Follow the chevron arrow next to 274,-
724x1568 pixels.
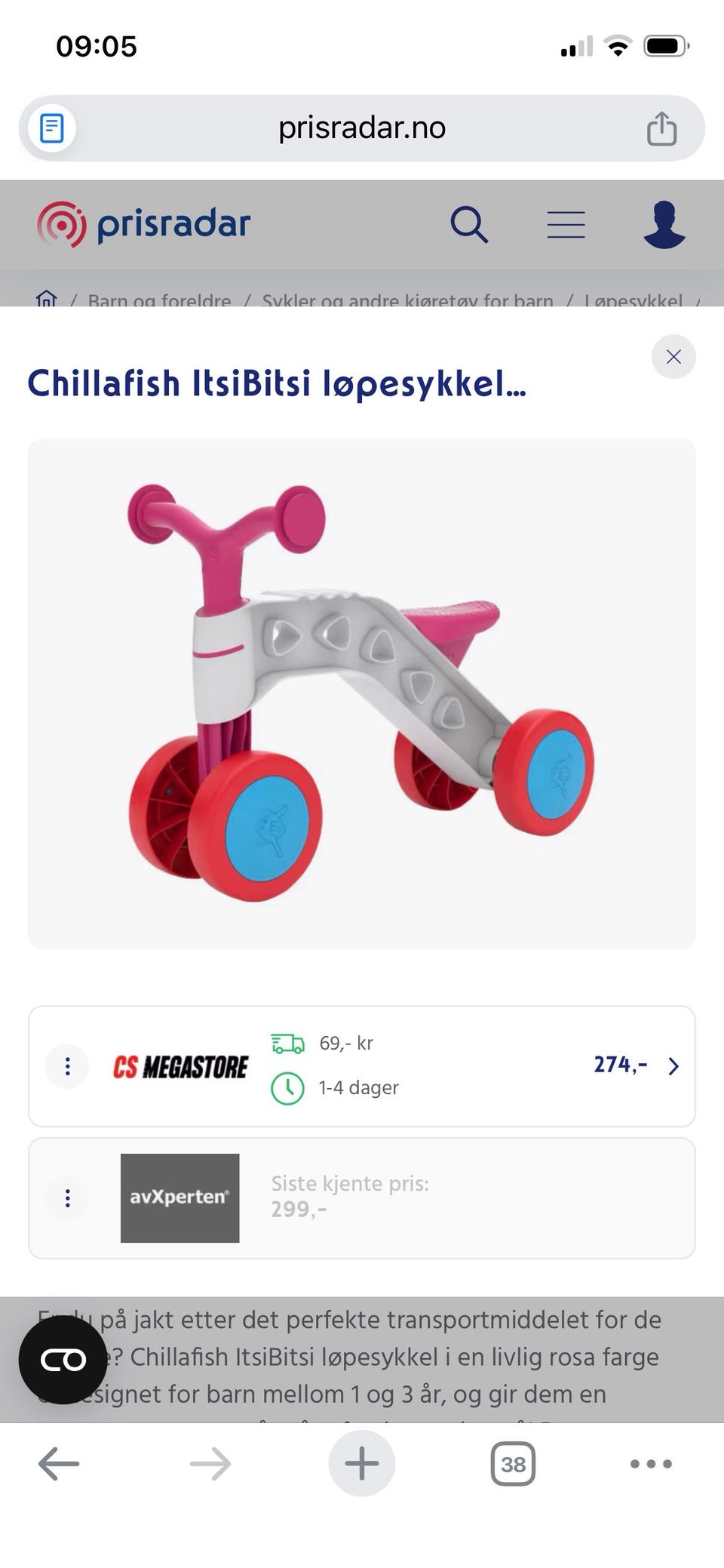tap(673, 1066)
